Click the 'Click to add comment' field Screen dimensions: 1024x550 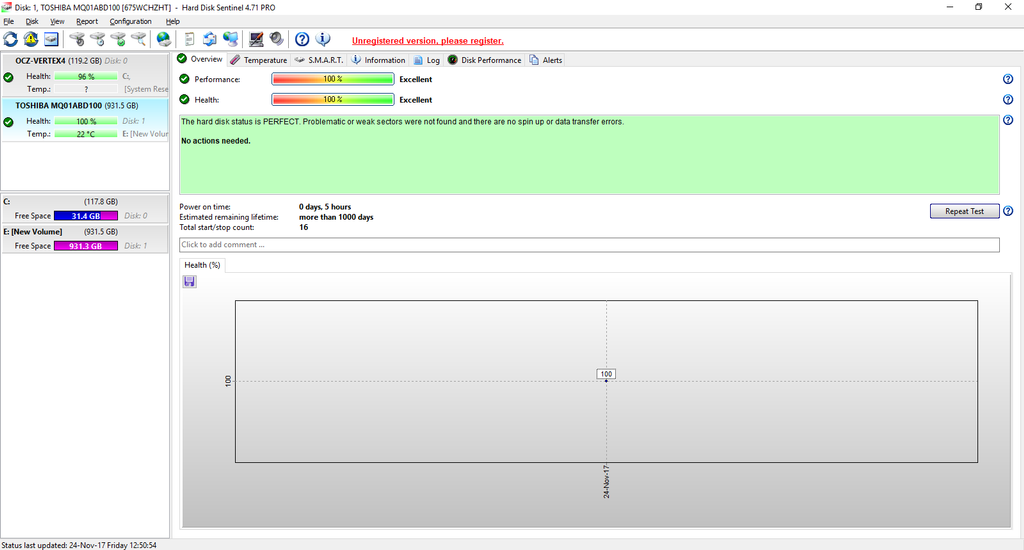point(588,245)
